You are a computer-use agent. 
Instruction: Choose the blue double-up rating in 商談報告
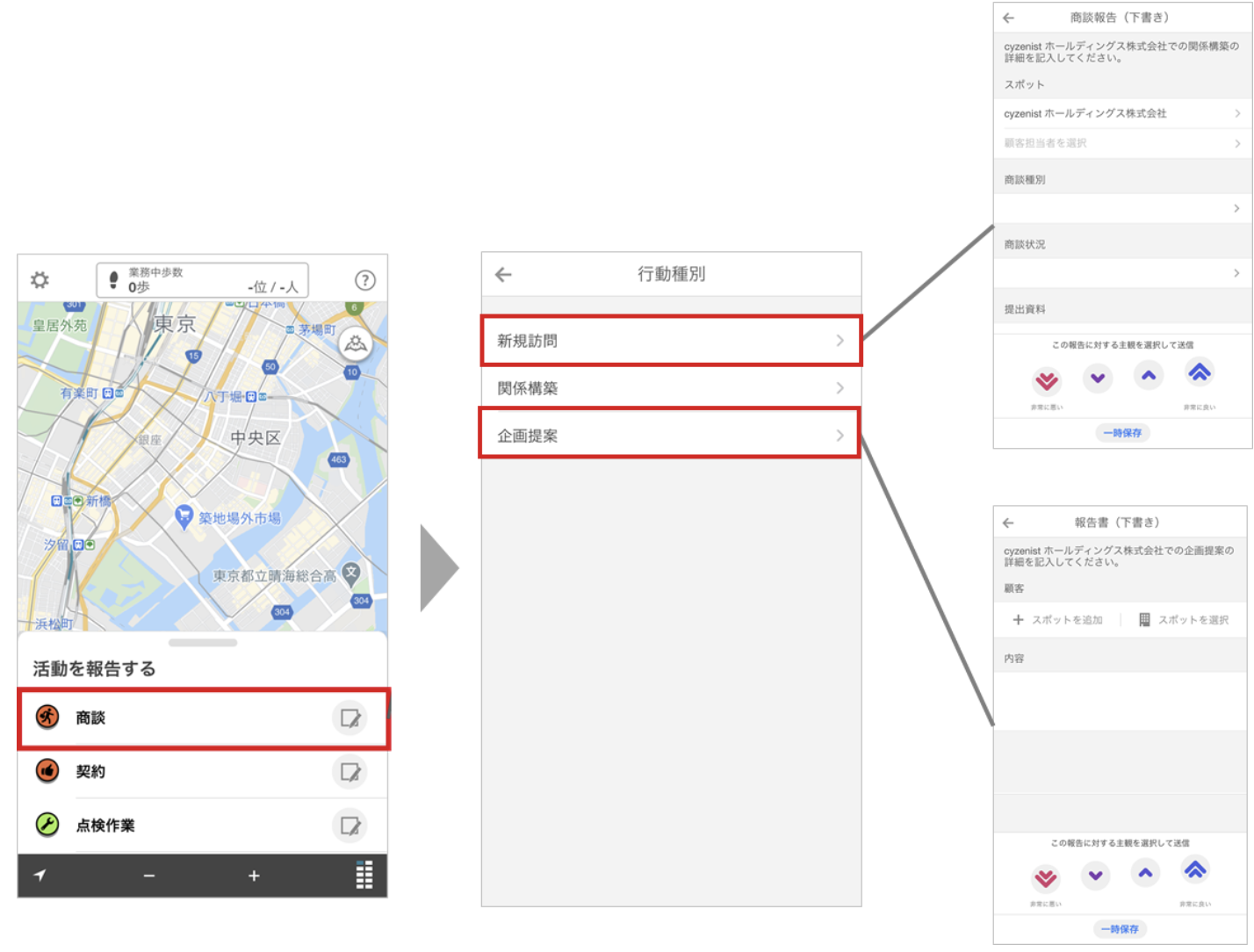(x=1199, y=373)
